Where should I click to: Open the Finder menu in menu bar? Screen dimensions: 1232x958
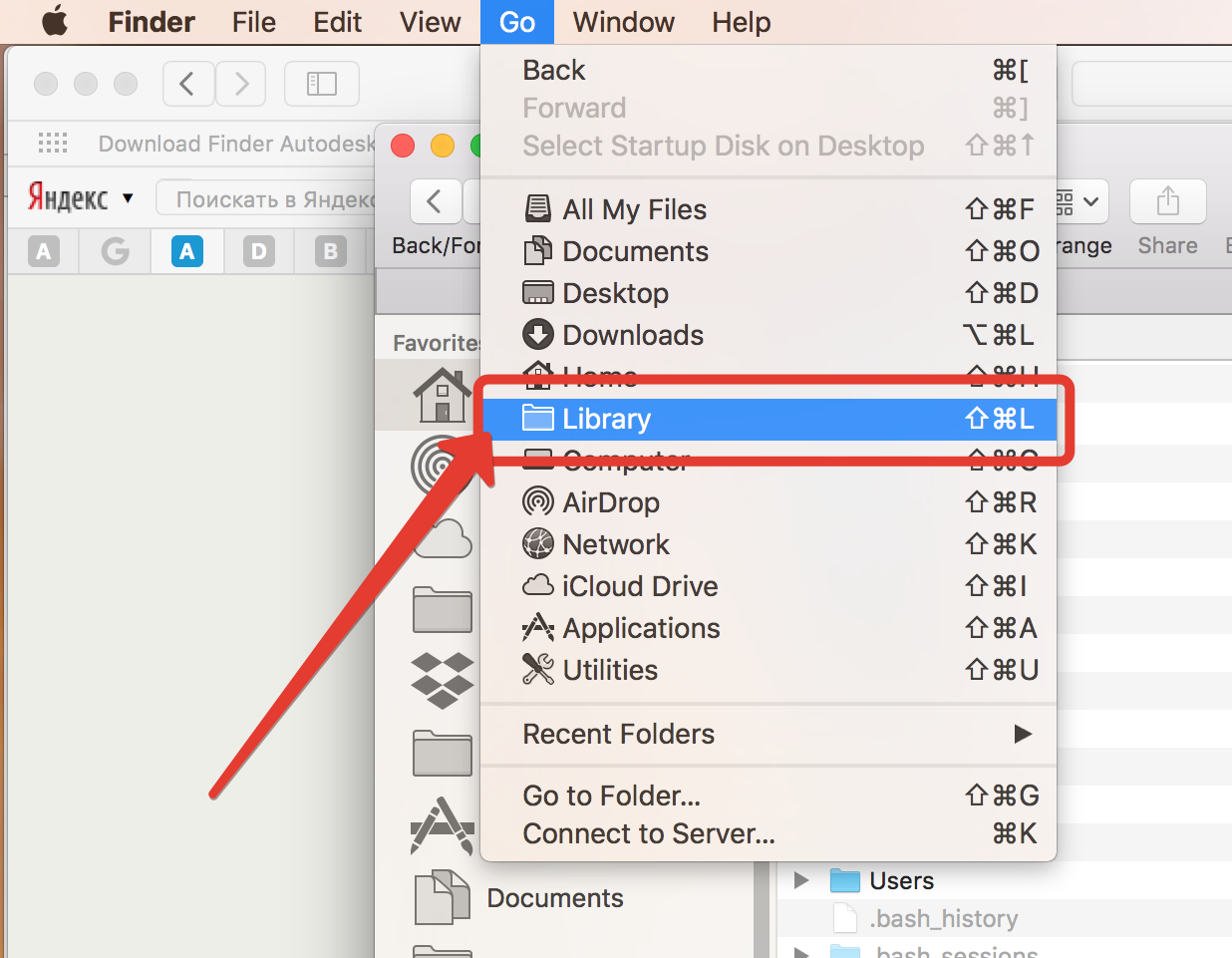(x=152, y=22)
